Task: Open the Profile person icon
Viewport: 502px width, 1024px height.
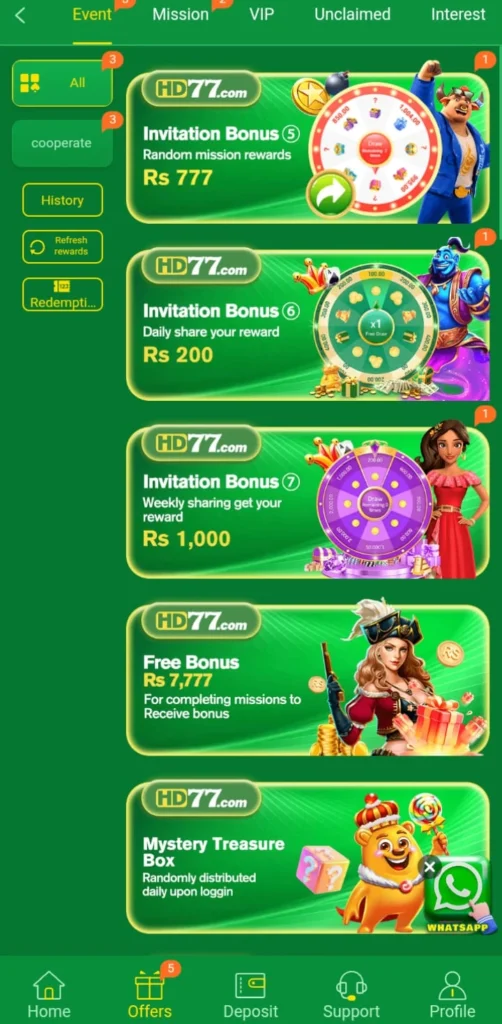Action: (x=452, y=985)
